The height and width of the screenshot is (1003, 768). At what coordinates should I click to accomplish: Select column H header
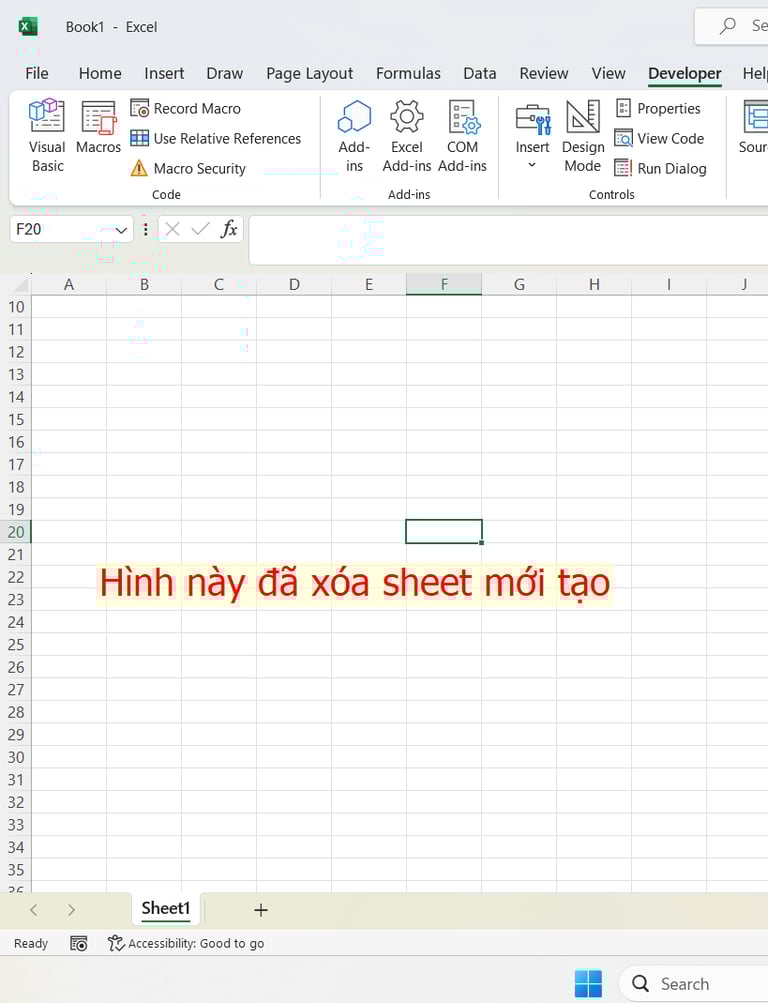(x=594, y=284)
